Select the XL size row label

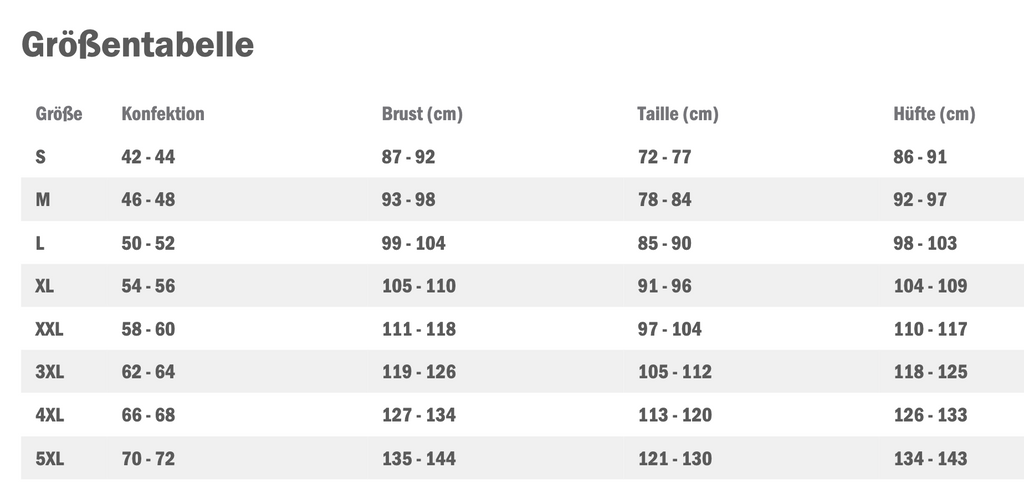[44, 286]
